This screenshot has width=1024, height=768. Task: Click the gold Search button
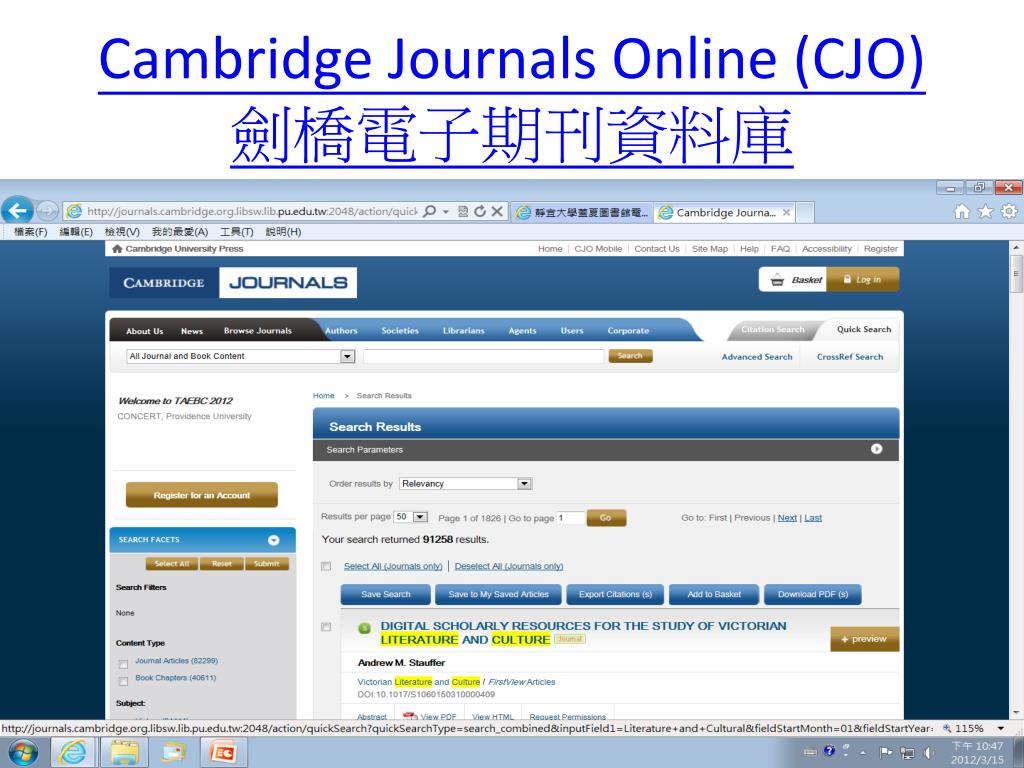point(630,356)
